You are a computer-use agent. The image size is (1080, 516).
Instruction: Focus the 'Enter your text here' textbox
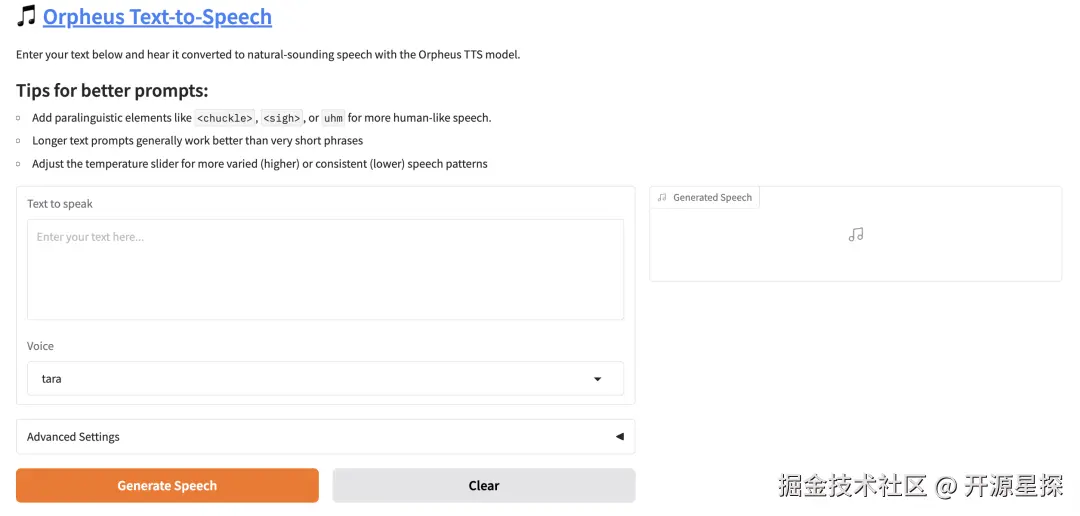(x=325, y=269)
